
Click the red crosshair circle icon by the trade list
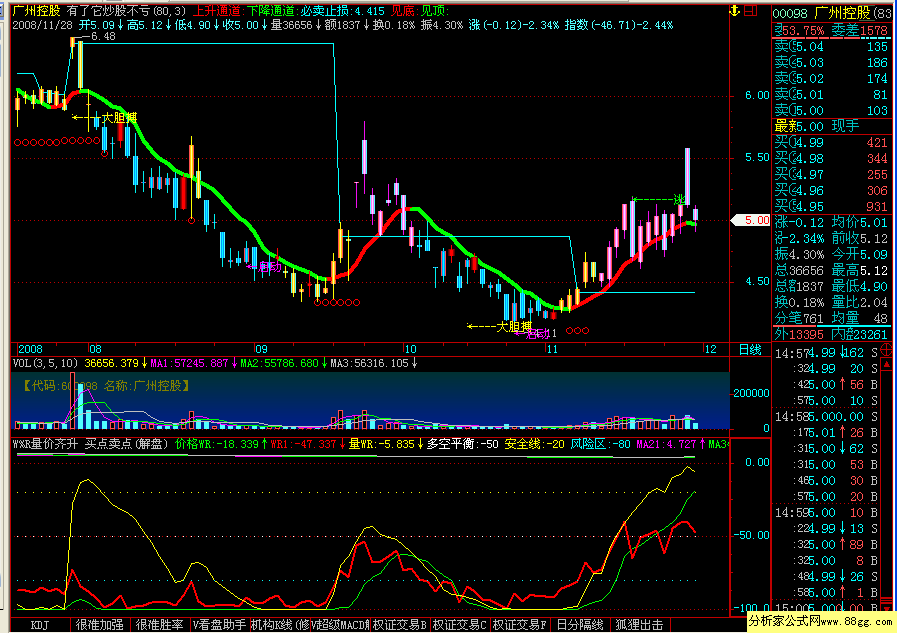point(887,349)
